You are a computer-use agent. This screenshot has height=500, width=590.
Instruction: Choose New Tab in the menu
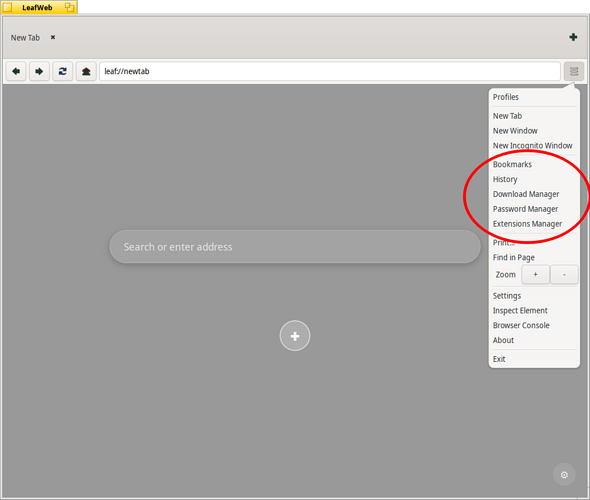(534, 116)
